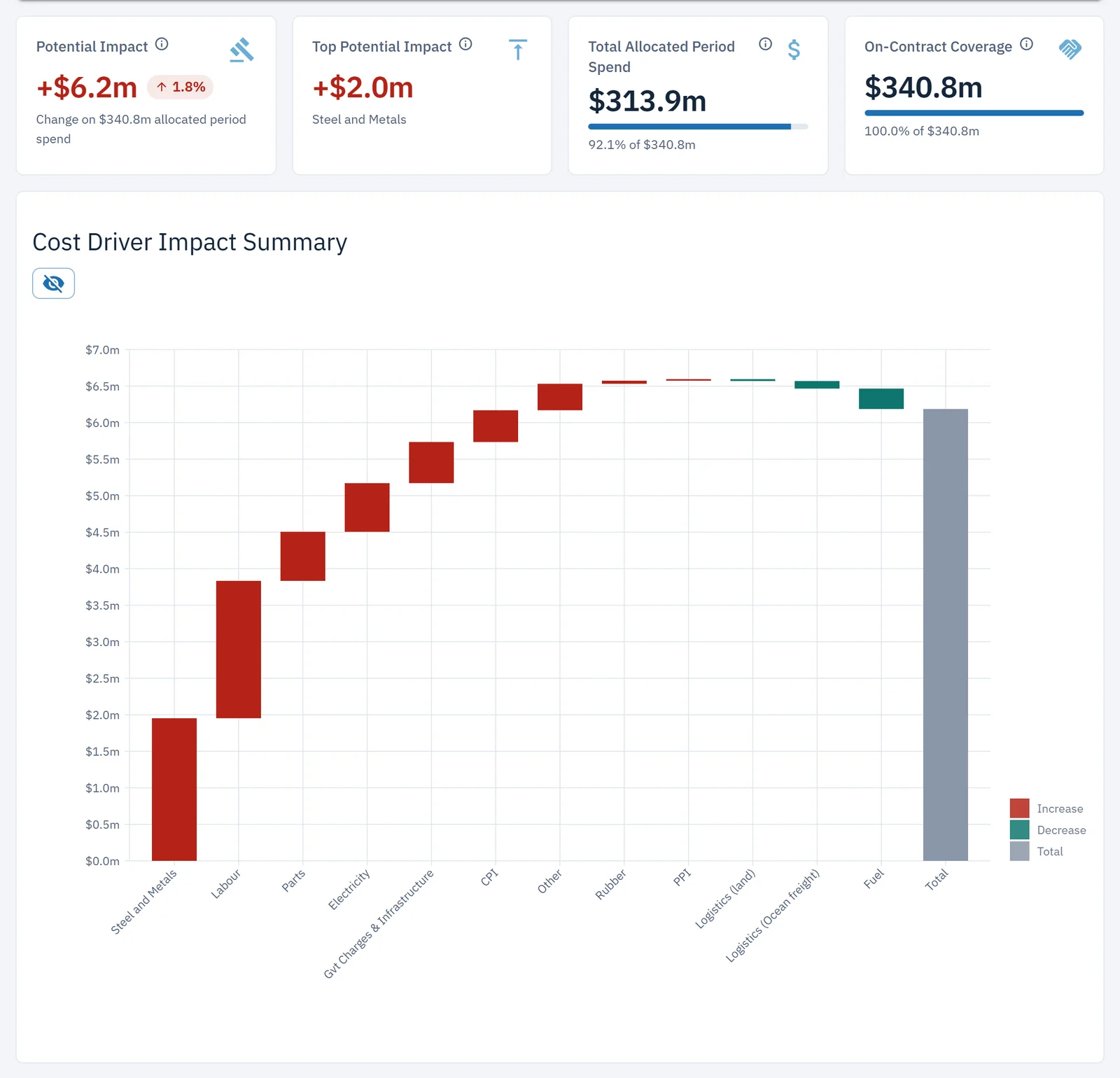Click the Other category bar
The image size is (1120, 1078).
(x=560, y=397)
